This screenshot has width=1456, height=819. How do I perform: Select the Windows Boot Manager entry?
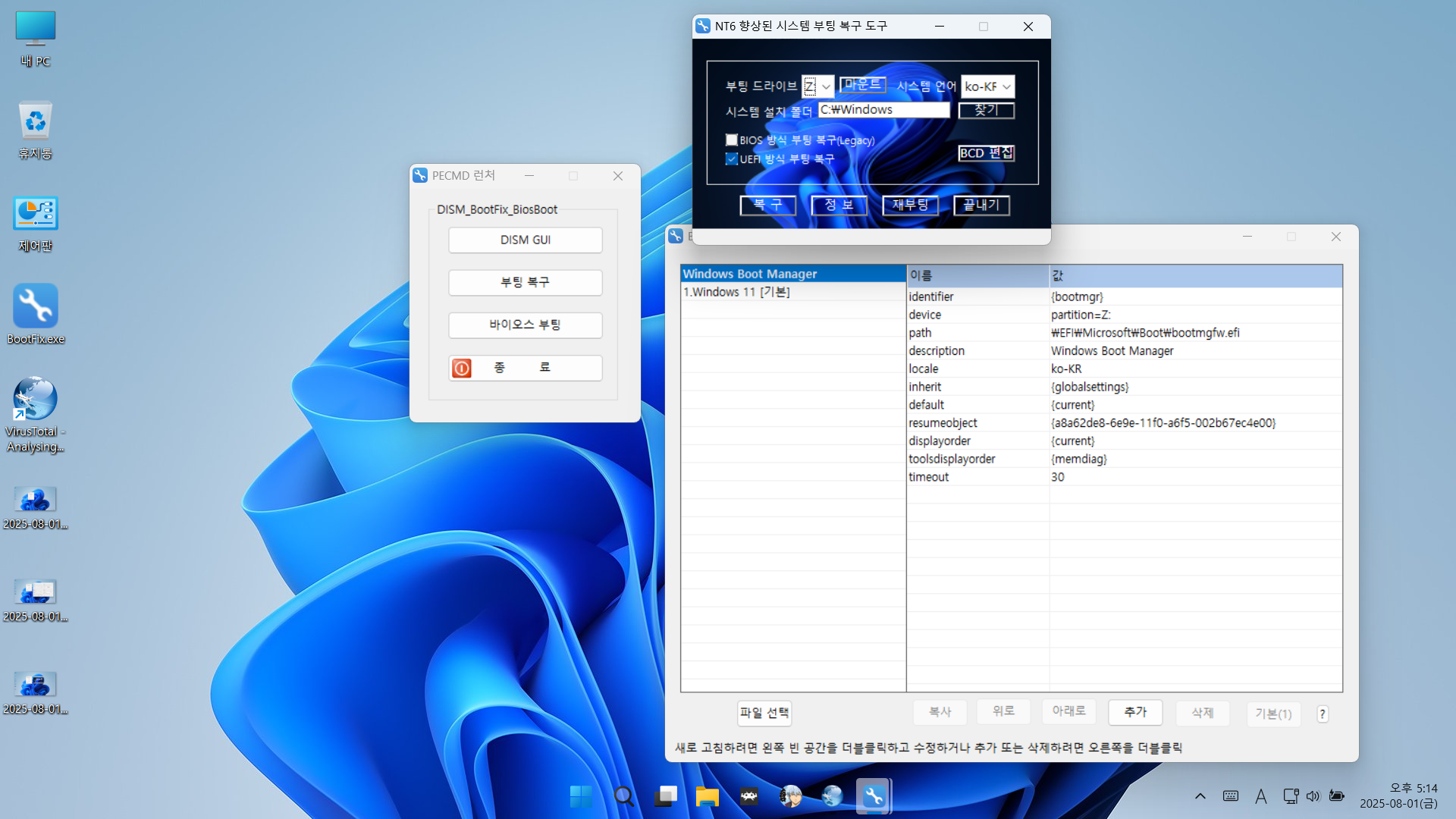pyautogui.click(x=749, y=274)
